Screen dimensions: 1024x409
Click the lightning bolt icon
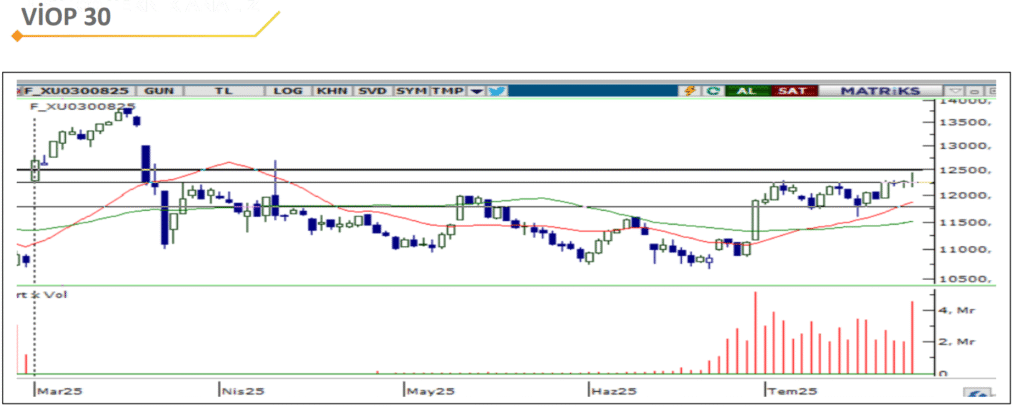(x=690, y=91)
